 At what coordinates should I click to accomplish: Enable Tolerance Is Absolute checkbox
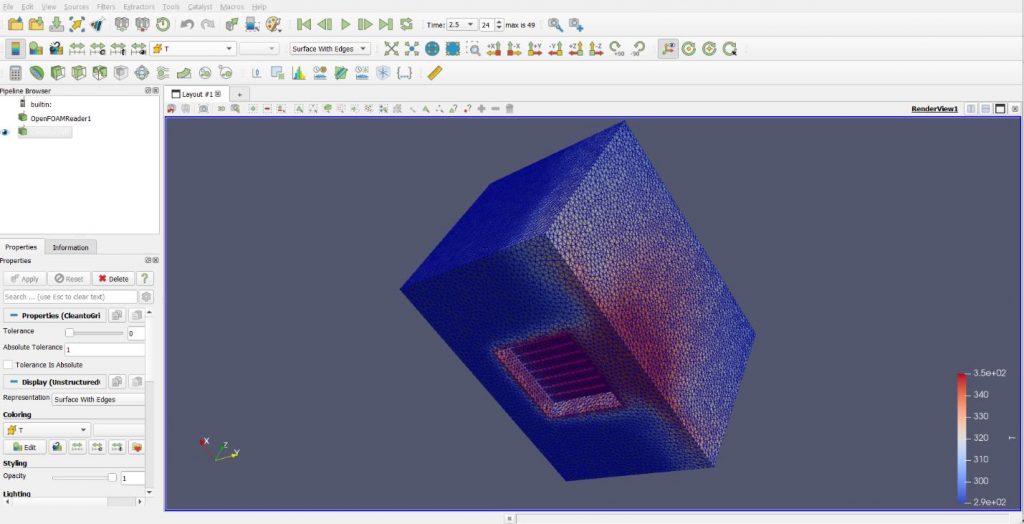(9, 365)
